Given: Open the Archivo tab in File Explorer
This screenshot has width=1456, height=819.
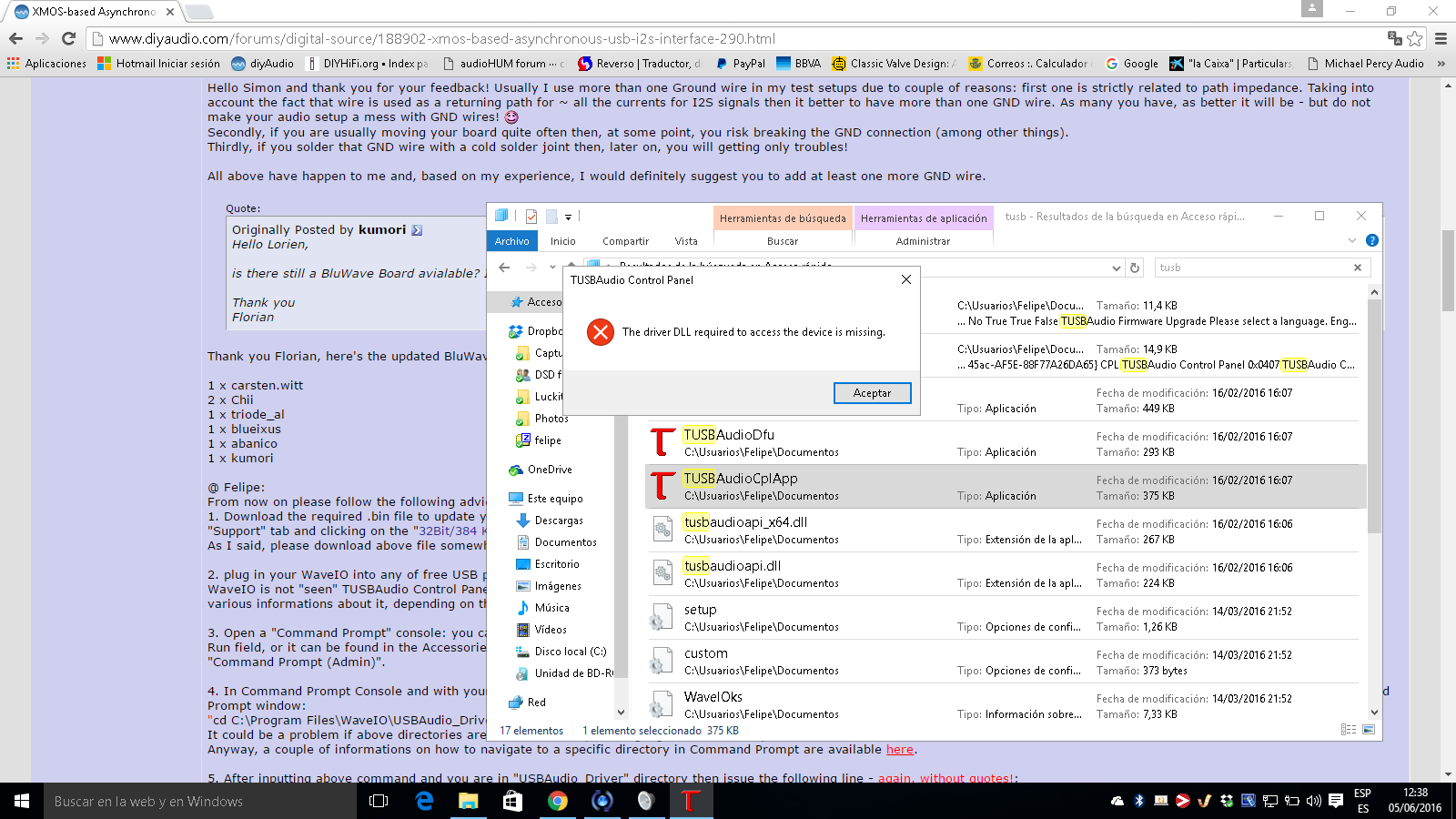Looking at the screenshot, I should click(512, 241).
